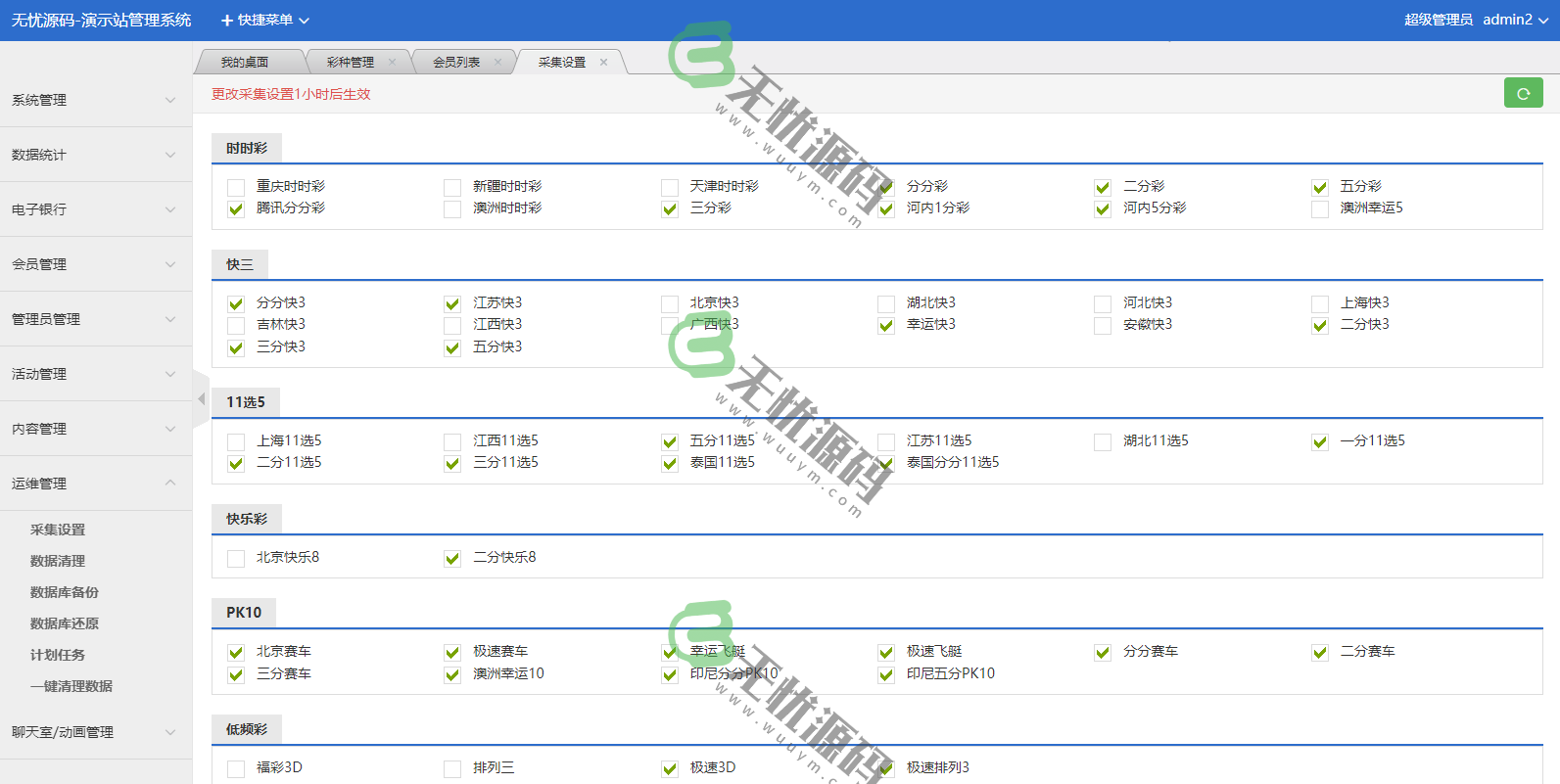Screen dimensions: 1560x784
Task: Click the plus icon for 快捷菜单
Action: (227, 21)
